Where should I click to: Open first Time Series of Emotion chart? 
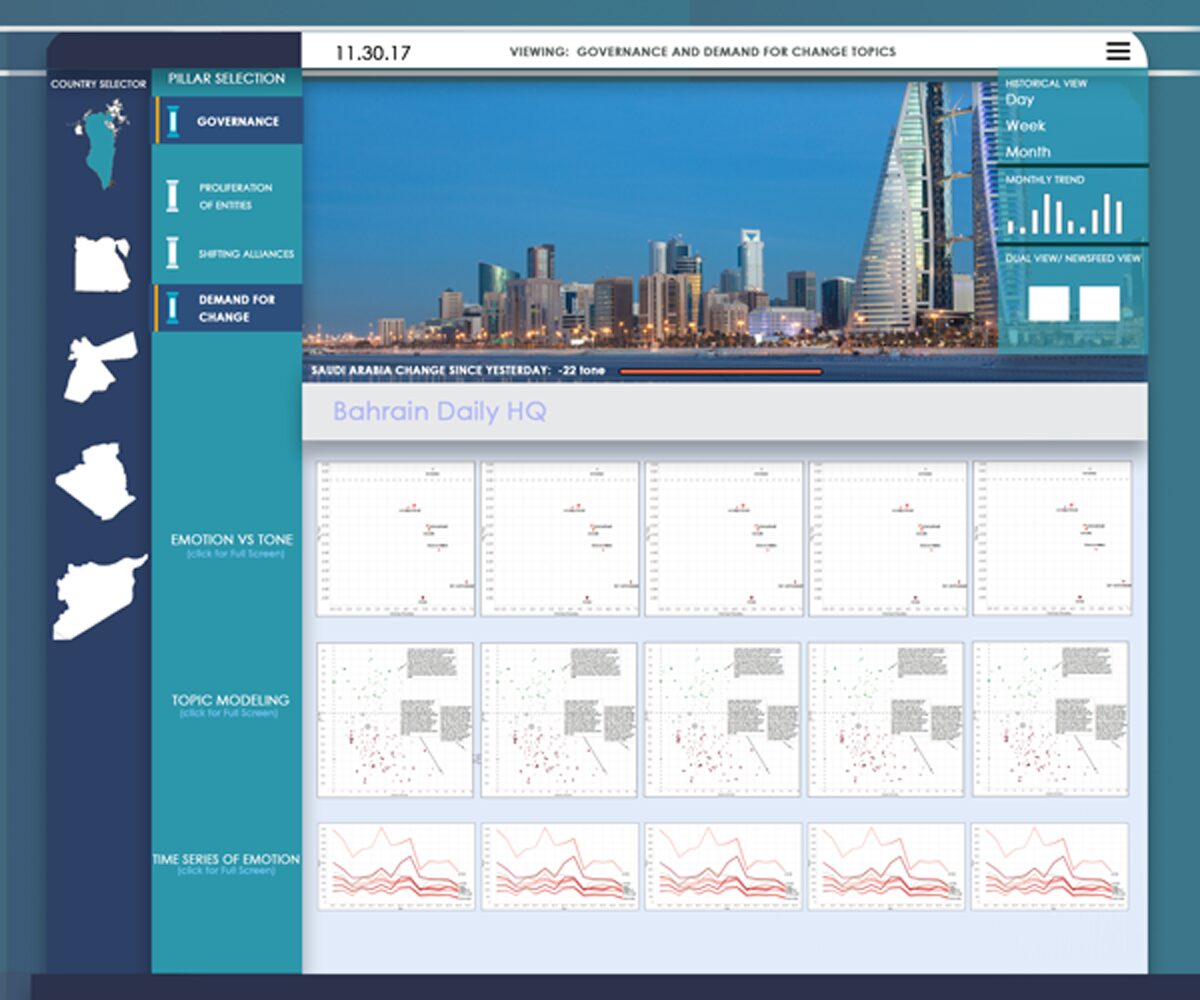click(395, 866)
